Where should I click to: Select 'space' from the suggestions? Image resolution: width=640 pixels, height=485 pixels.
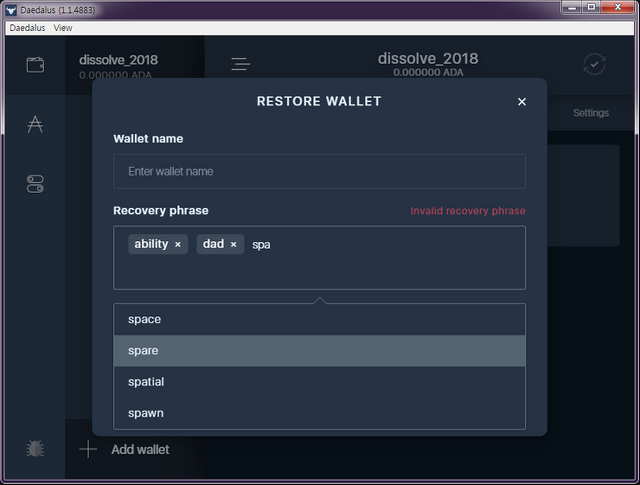pyautogui.click(x=319, y=319)
